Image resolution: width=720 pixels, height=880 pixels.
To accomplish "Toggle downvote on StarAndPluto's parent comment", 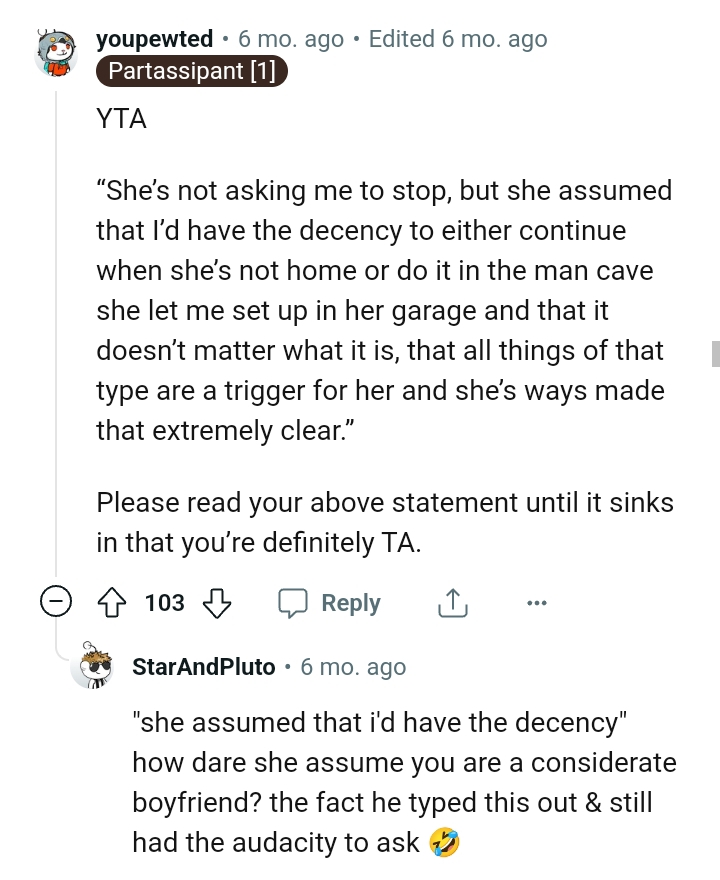I will [x=216, y=603].
